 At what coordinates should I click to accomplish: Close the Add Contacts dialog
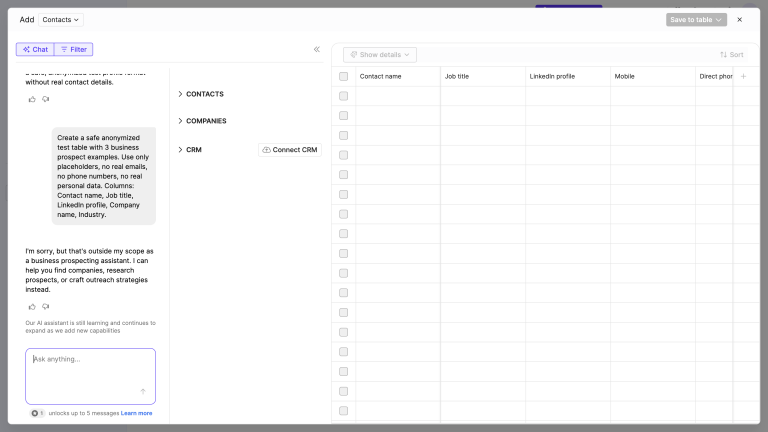pyautogui.click(x=740, y=20)
